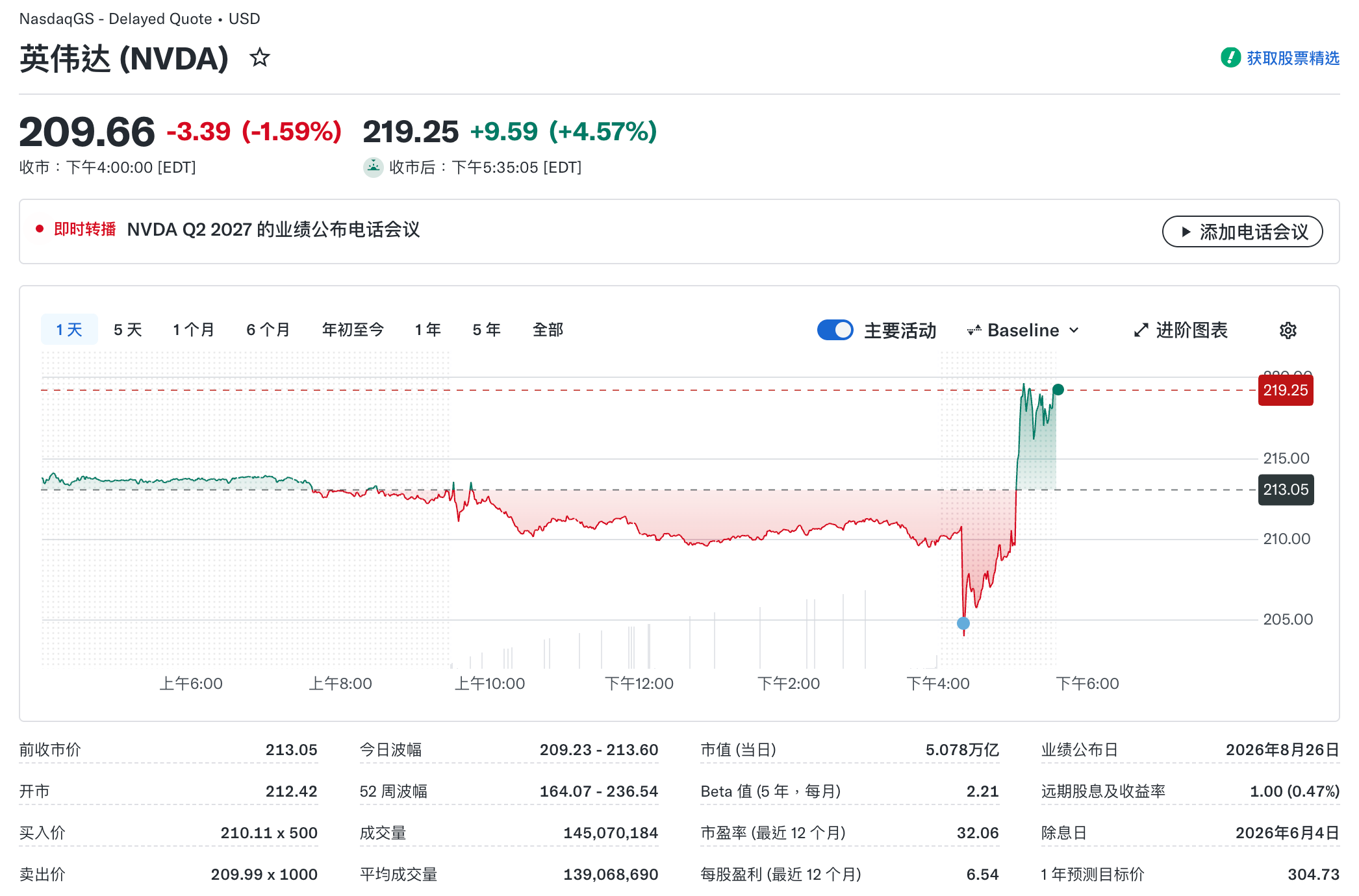This screenshot has width=1359, height=896.
Task: Select the 1 年 range tab
Action: [427, 330]
